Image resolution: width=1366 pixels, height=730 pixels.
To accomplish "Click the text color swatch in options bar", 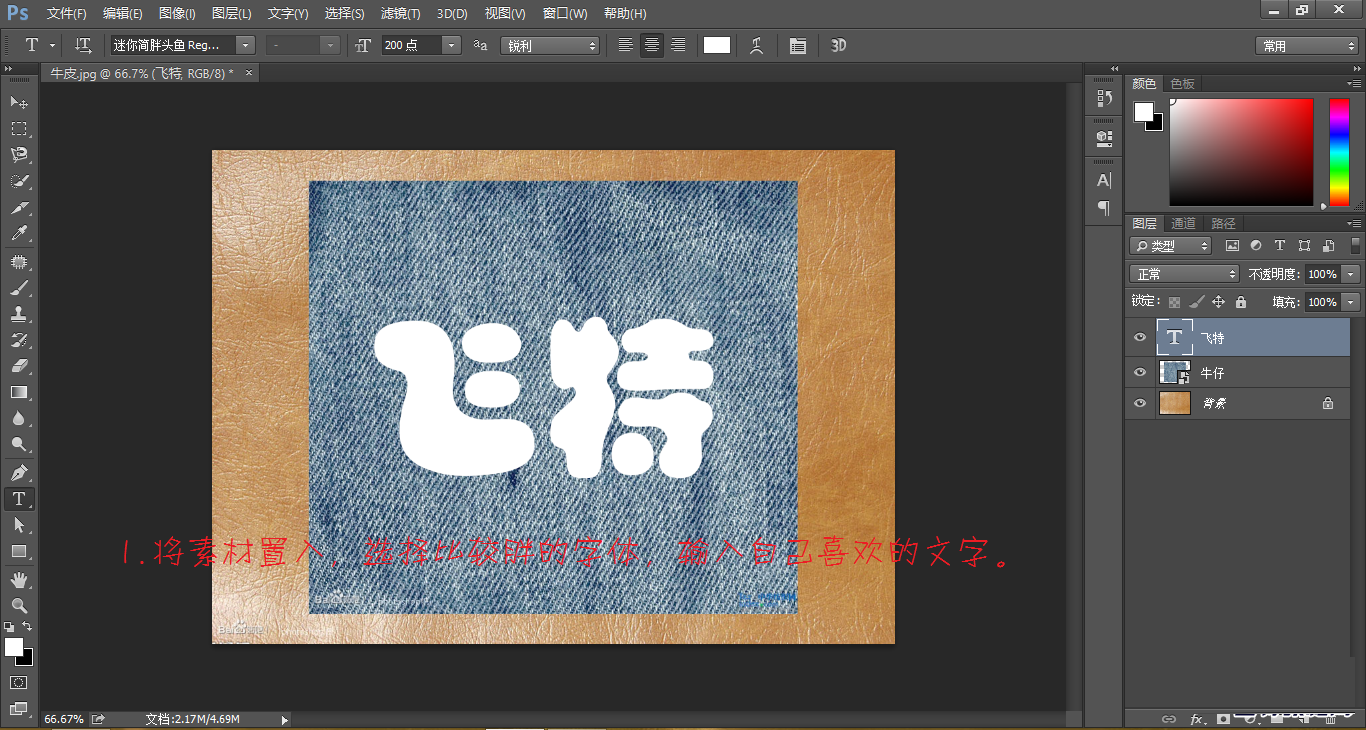I will [716, 45].
